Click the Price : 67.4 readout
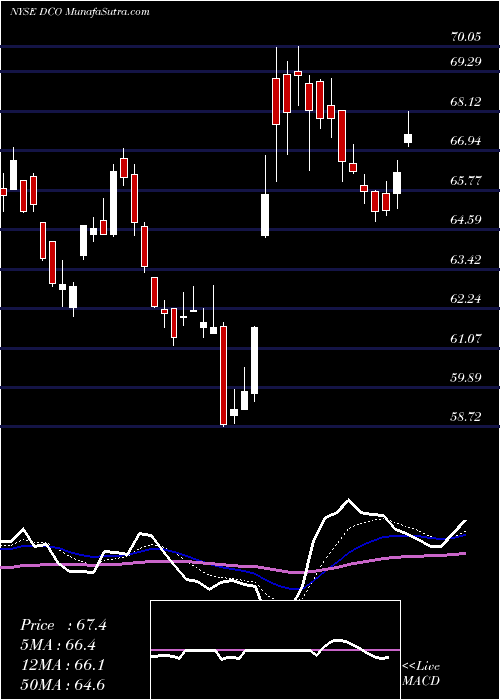The height and width of the screenshot is (700, 500). (63, 625)
